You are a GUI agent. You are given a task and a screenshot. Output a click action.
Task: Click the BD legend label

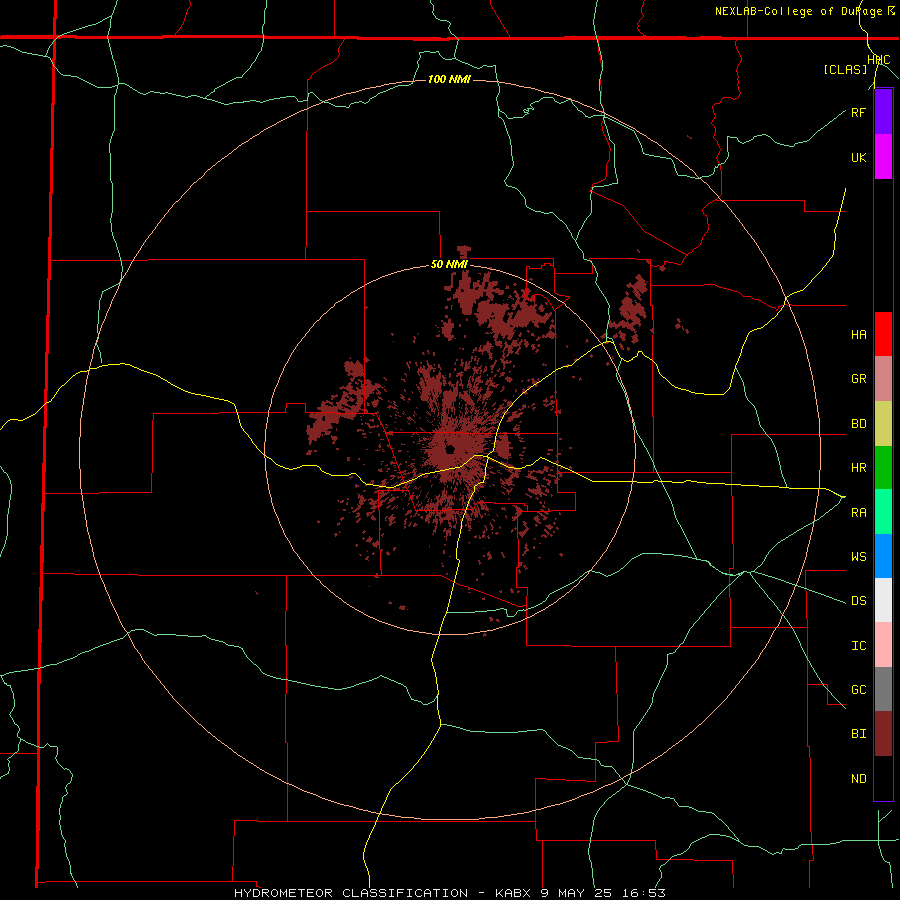858,424
